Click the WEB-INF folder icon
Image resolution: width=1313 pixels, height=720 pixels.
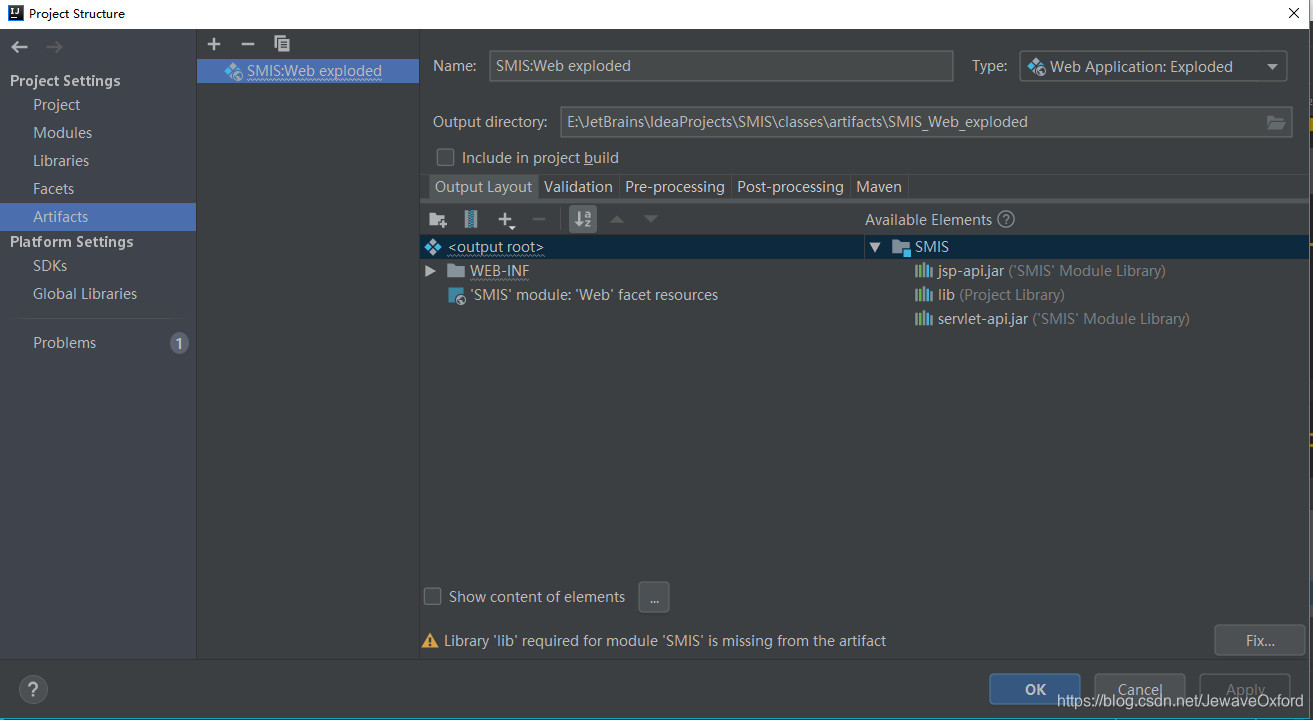tap(456, 271)
